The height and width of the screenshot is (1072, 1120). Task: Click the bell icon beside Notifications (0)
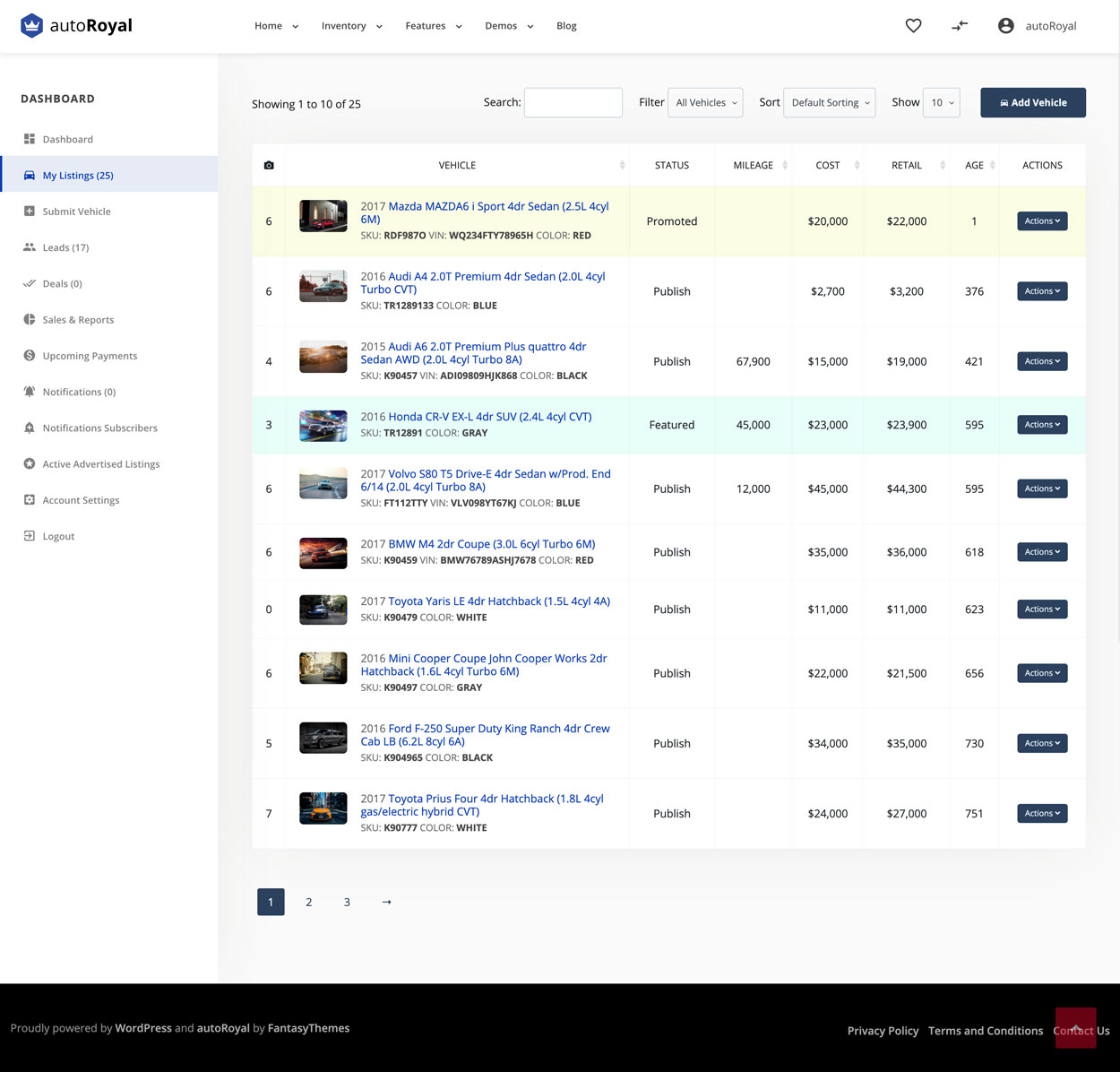tap(30, 392)
